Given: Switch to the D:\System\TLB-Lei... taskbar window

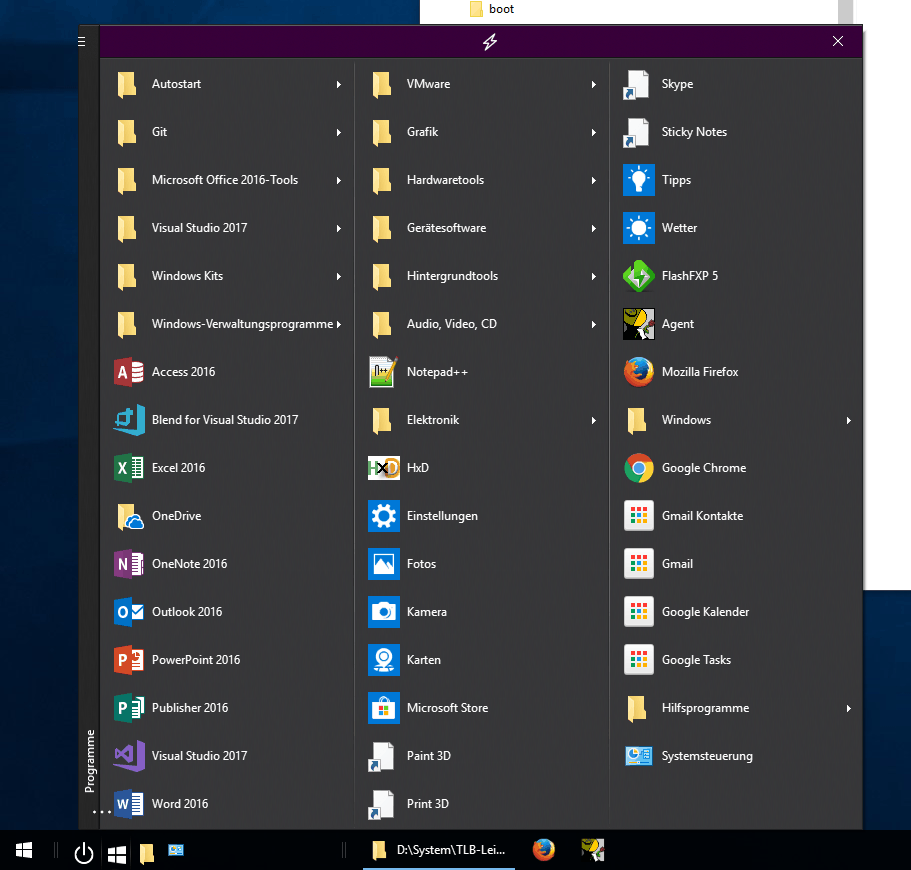Looking at the screenshot, I should pyautogui.click(x=436, y=851).
